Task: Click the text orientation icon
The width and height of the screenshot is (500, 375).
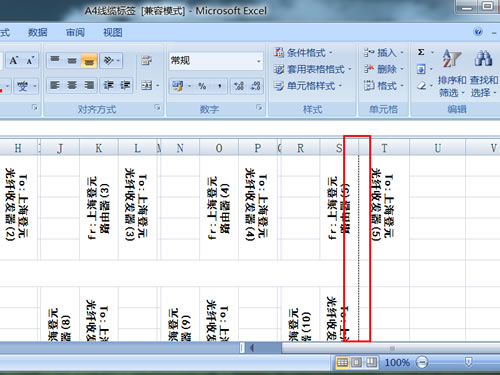Action: pos(111,61)
